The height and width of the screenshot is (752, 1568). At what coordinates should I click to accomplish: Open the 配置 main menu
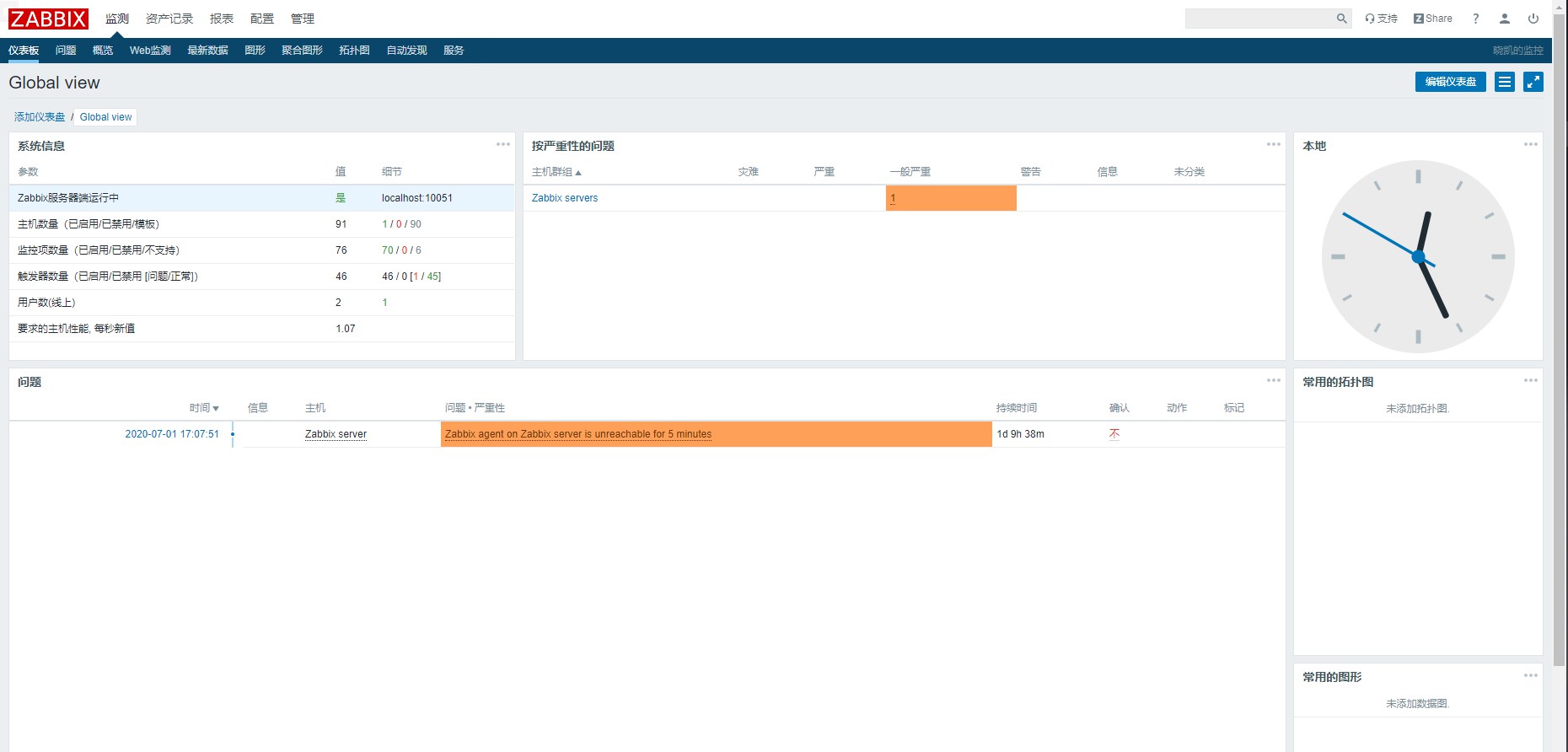click(262, 19)
